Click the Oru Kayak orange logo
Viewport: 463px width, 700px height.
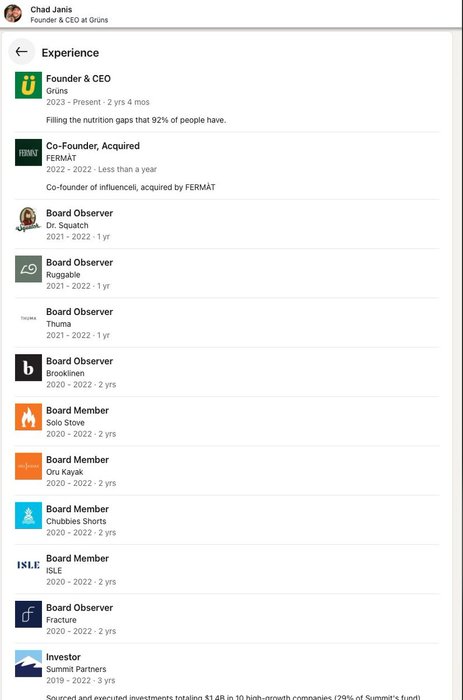(28, 467)
